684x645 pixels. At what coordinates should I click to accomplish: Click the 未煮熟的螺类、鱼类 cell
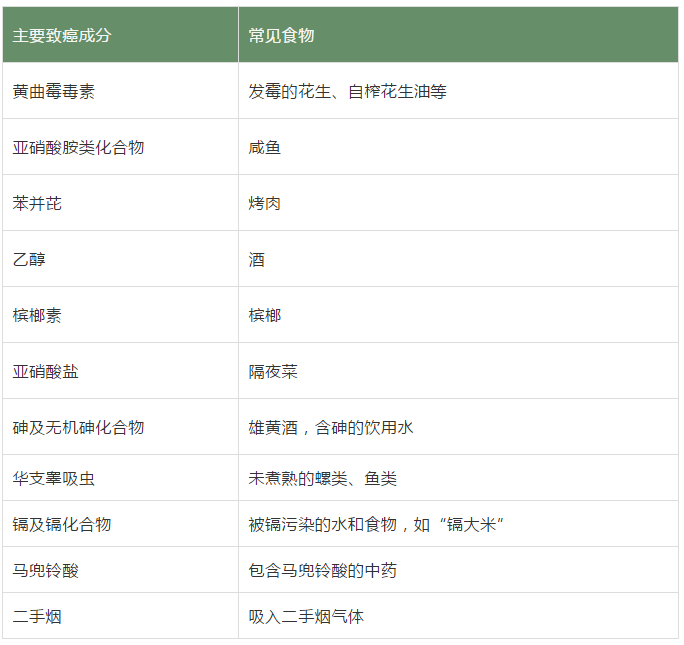point(322,478)
